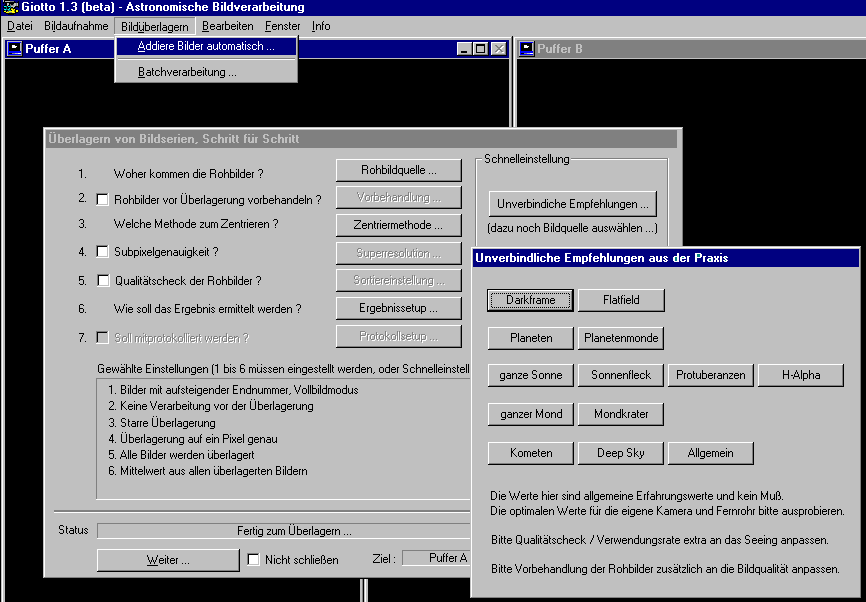
Task: Minimize the Puffer A window
Action: pos(465,48)
